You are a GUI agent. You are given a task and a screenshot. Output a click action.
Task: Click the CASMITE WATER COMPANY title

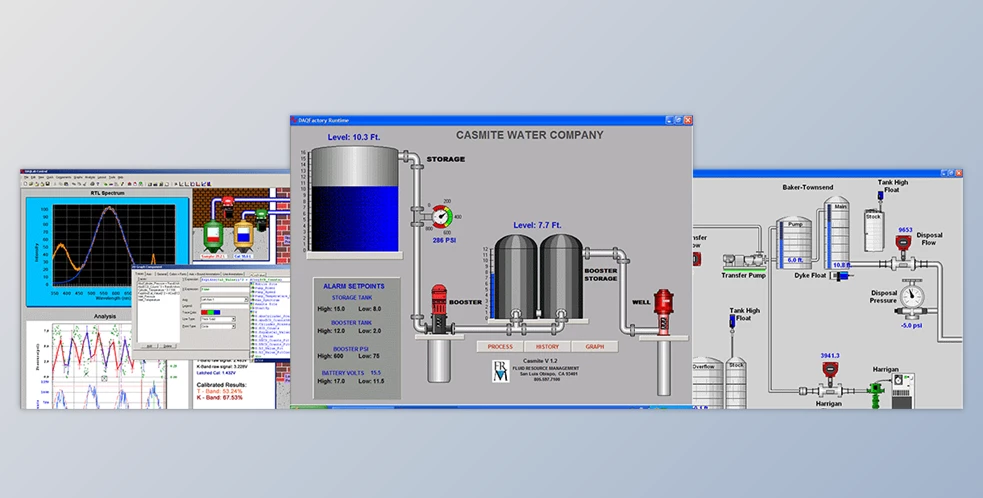529,135
